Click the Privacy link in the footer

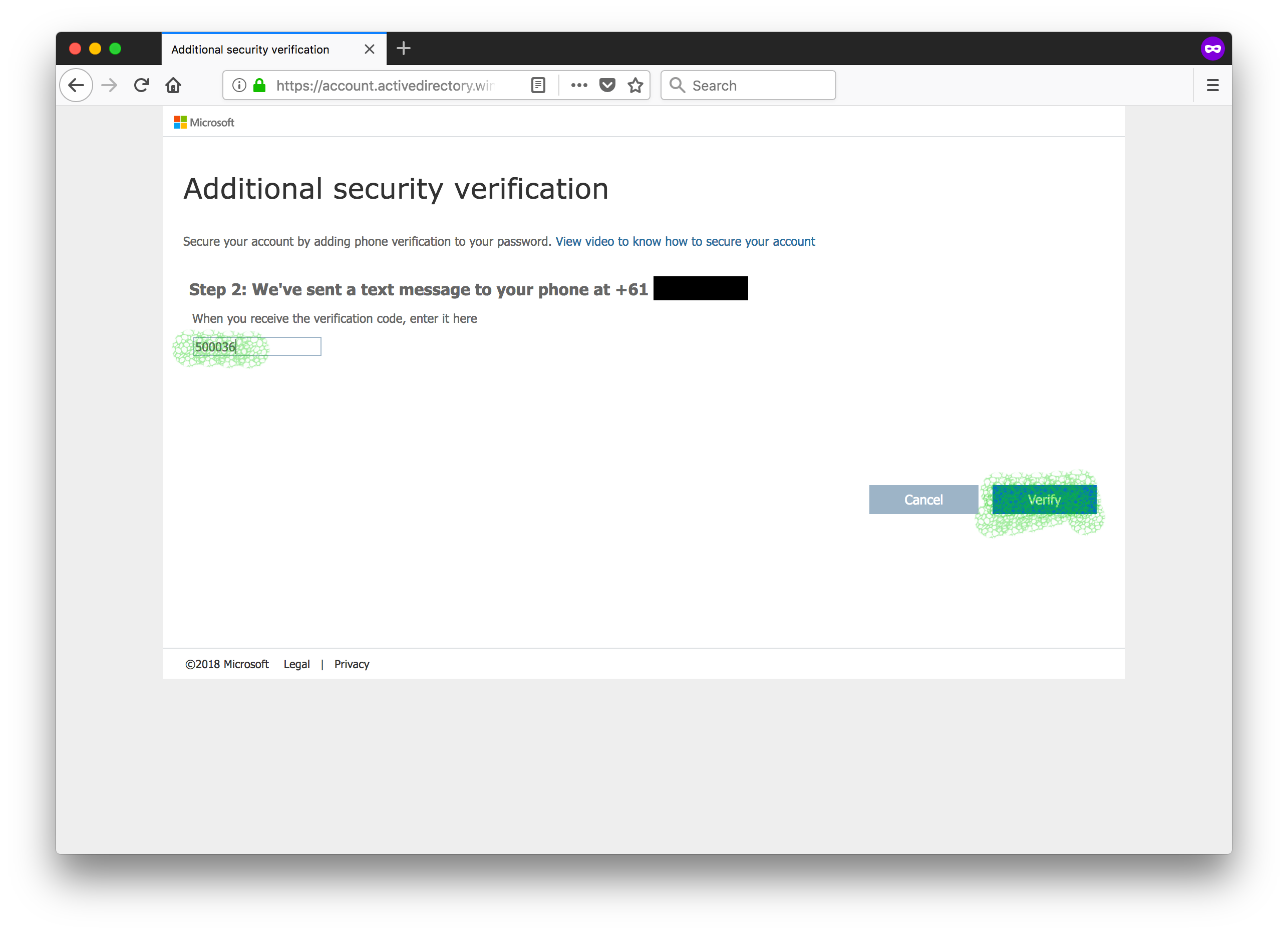(352, 663)
